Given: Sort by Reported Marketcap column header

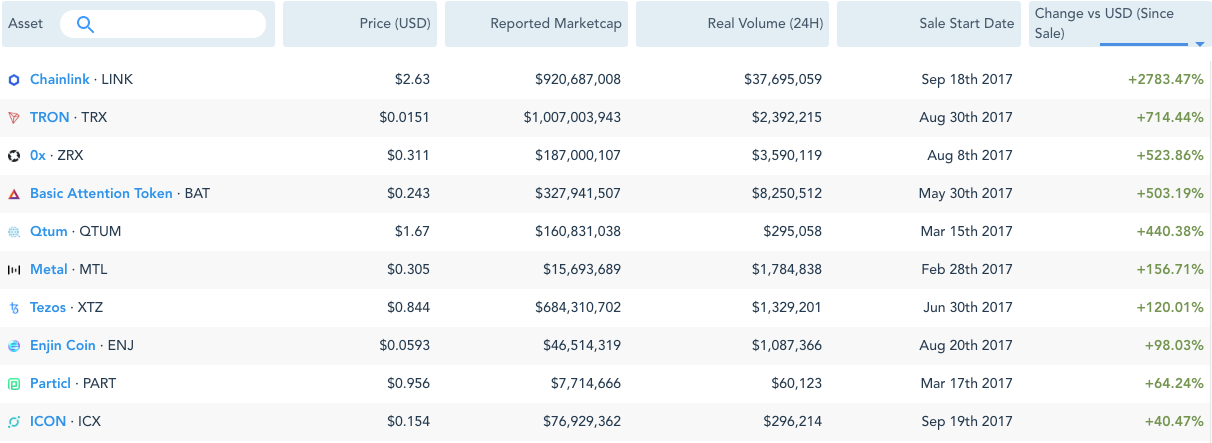Looking at the screenshot, I should 536,24.
